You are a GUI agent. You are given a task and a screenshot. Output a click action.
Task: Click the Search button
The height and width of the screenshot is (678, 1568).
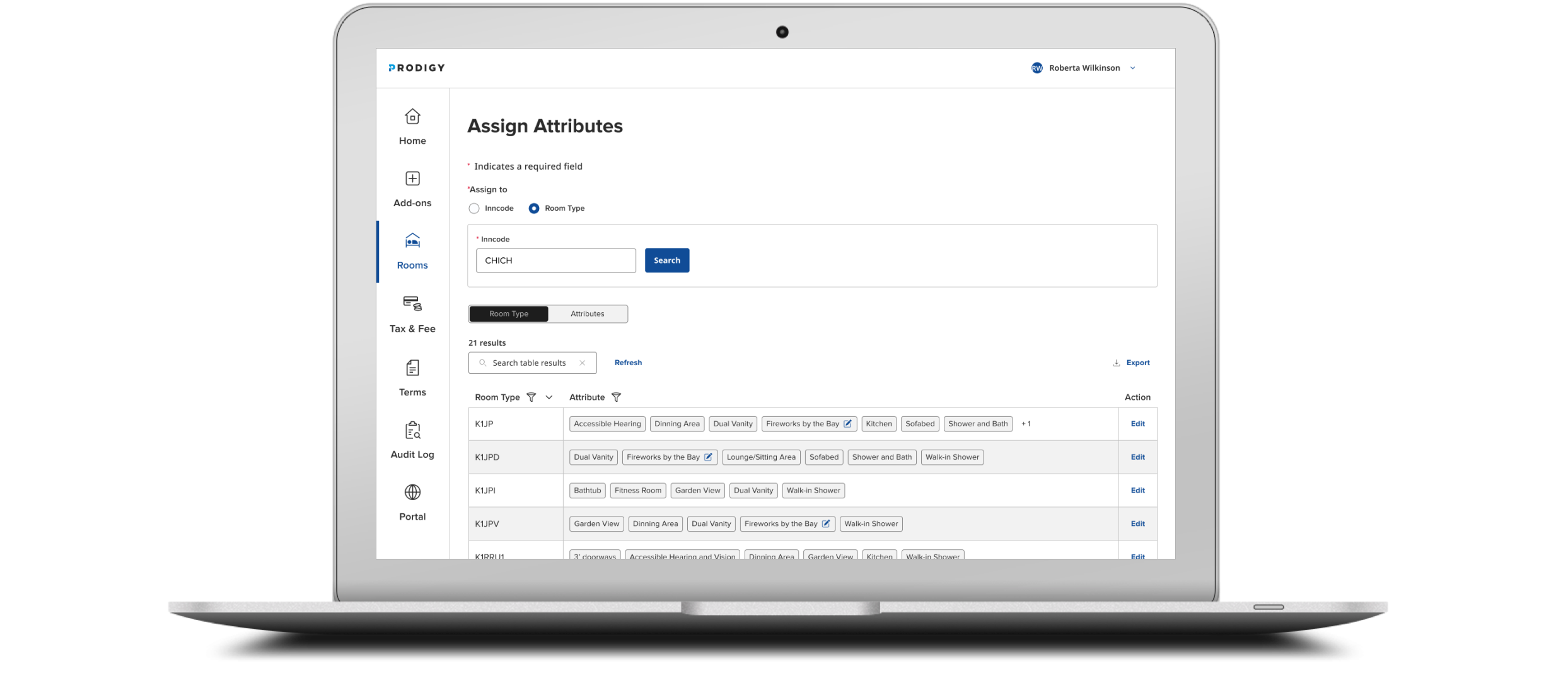coord(666,260)
